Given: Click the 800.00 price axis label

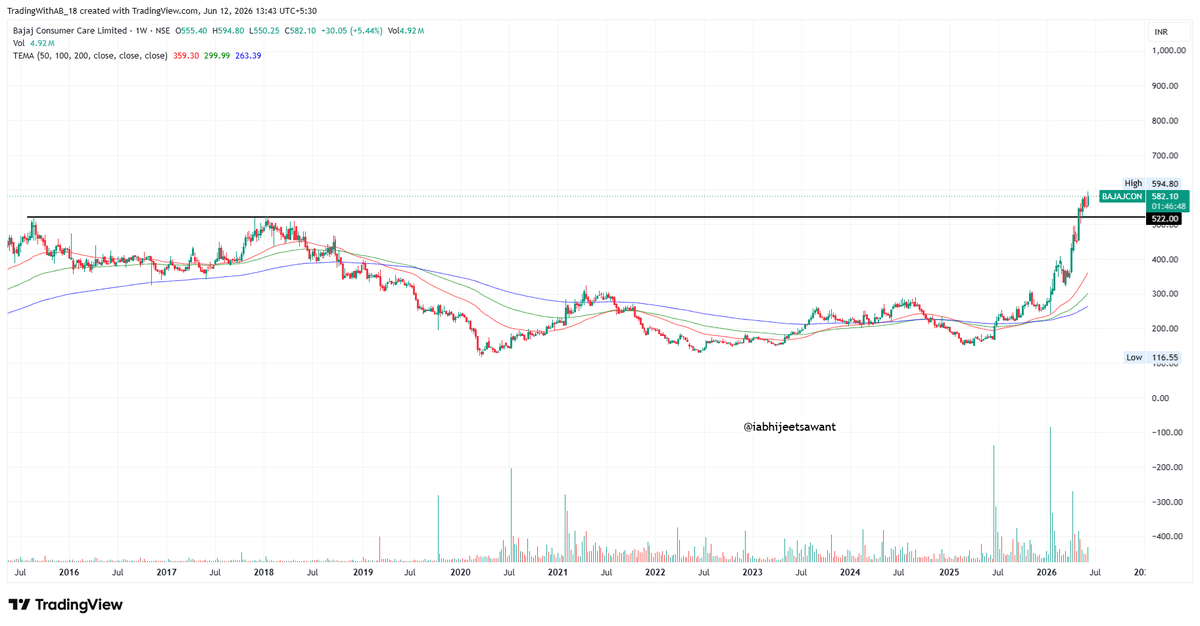Looking at the screenshot, I should (x=1166, y=121).
